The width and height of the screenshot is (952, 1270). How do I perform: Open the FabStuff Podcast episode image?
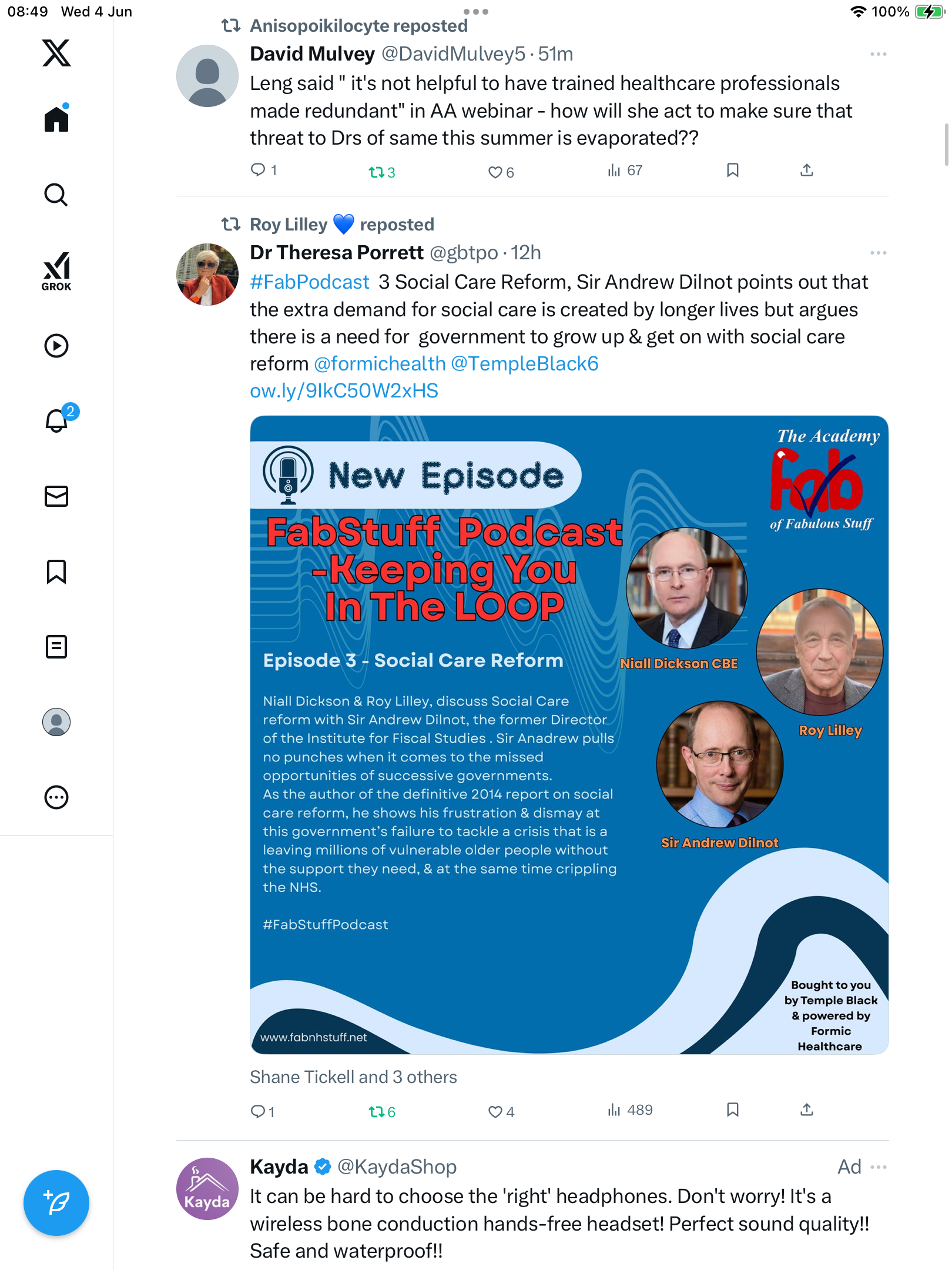point(569,735)
